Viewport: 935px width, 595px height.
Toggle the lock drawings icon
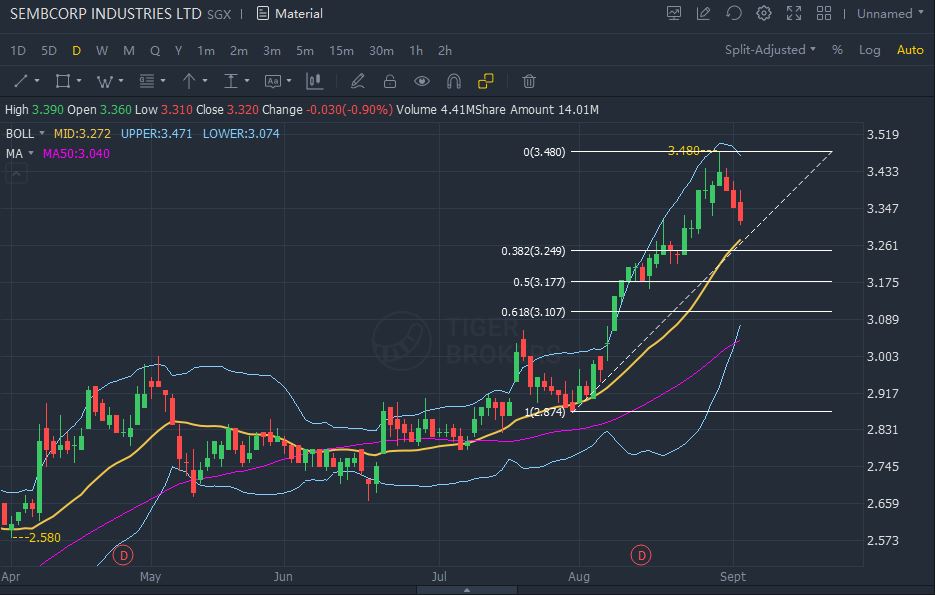click(390, 80)
